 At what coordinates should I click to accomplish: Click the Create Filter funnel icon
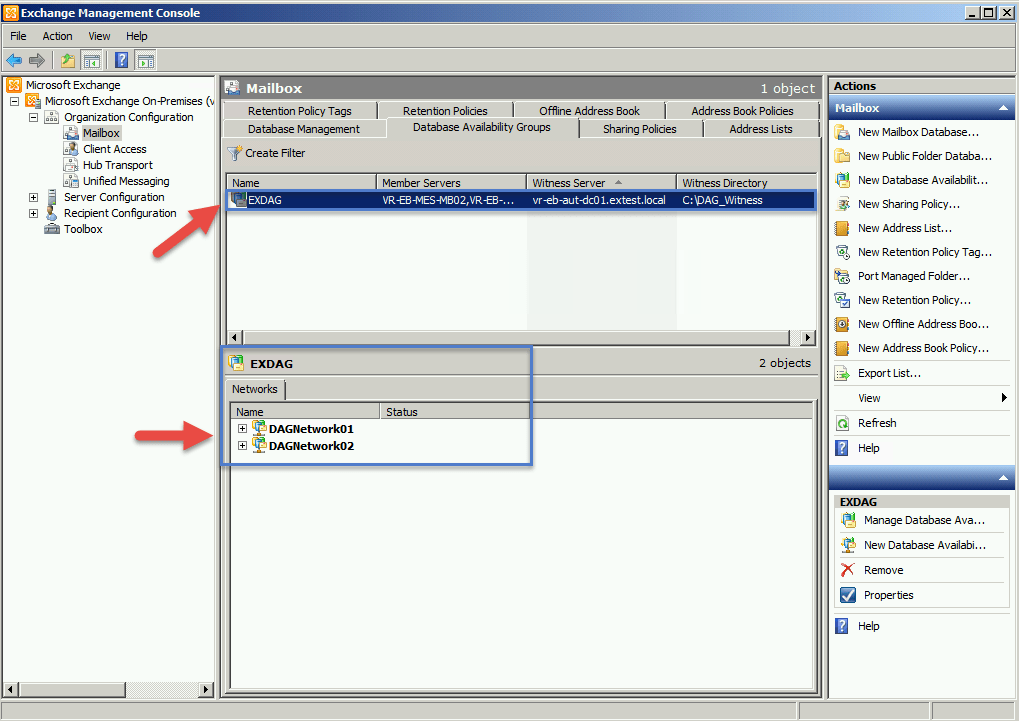[235, 153]
